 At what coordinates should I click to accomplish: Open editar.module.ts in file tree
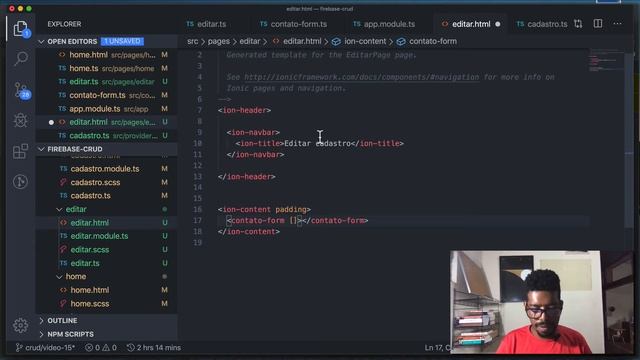(107, 236)
